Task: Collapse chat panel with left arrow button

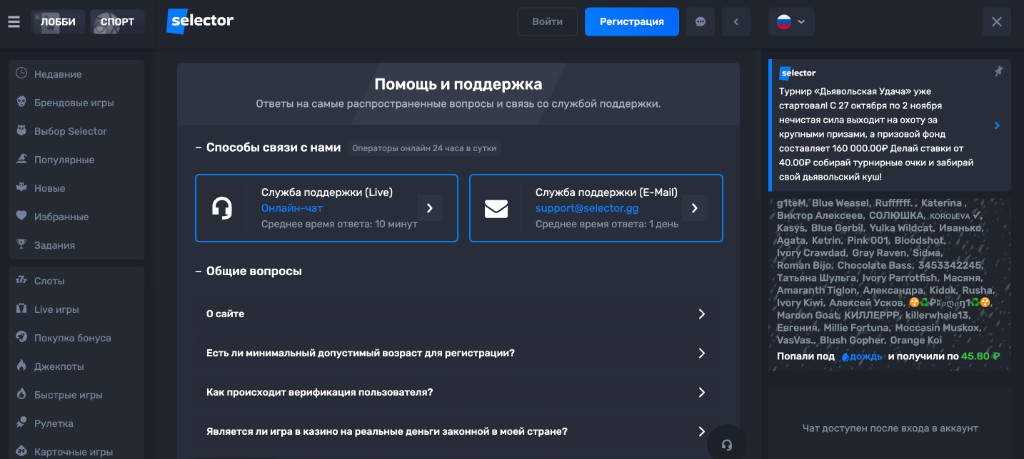Action: [736, 22]
